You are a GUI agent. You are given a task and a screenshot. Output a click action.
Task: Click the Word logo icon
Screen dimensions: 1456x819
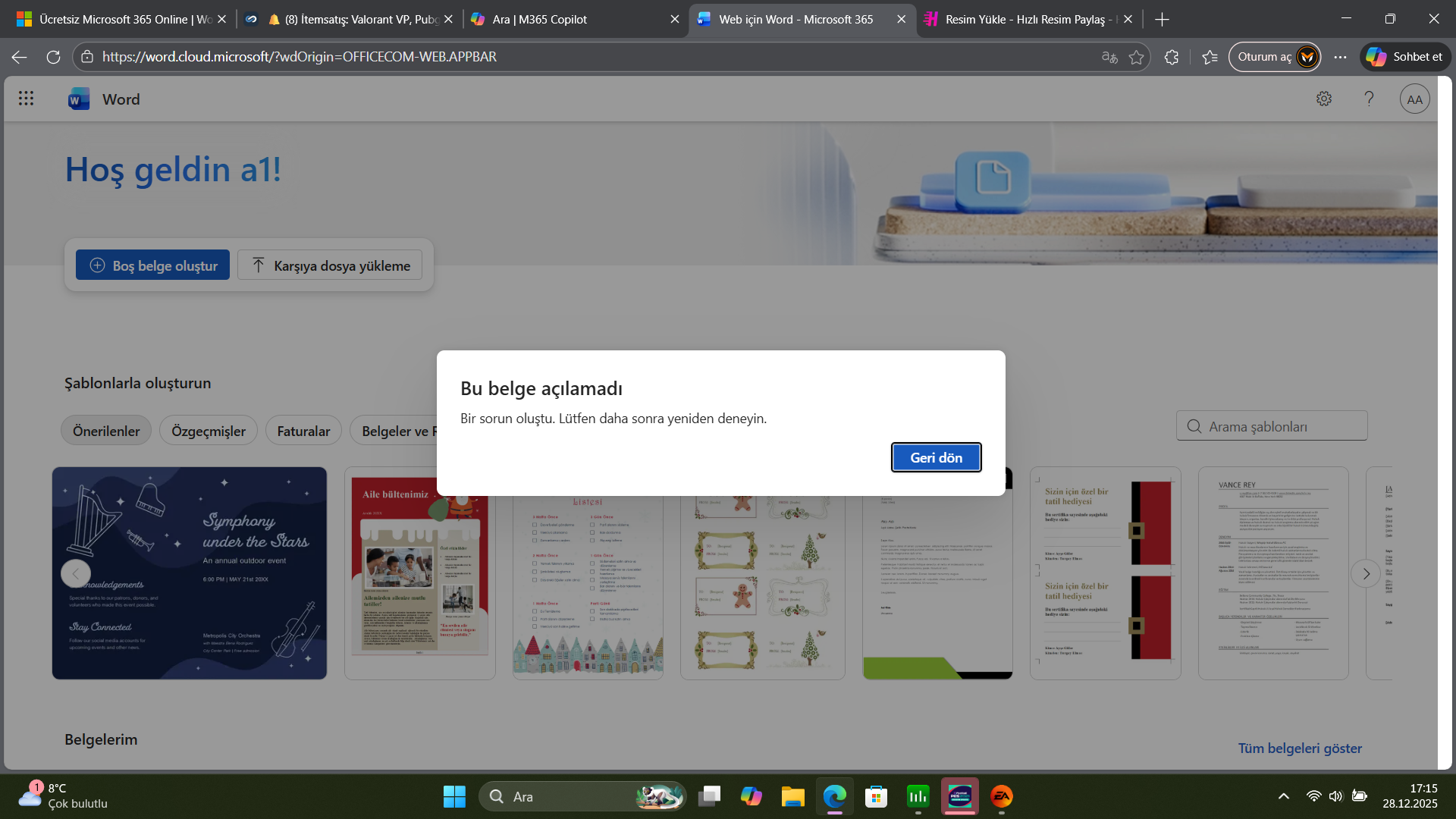(79, 99)
